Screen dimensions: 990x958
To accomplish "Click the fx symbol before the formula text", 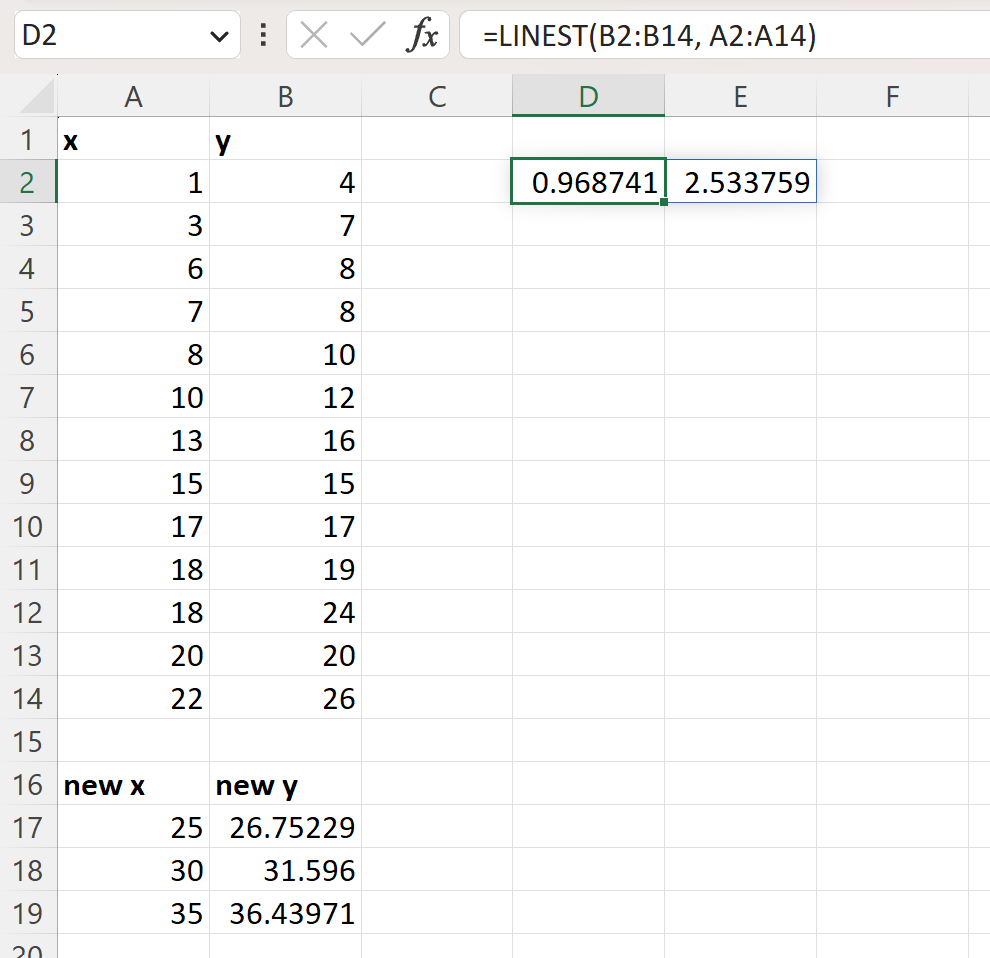I will (426, 35).
